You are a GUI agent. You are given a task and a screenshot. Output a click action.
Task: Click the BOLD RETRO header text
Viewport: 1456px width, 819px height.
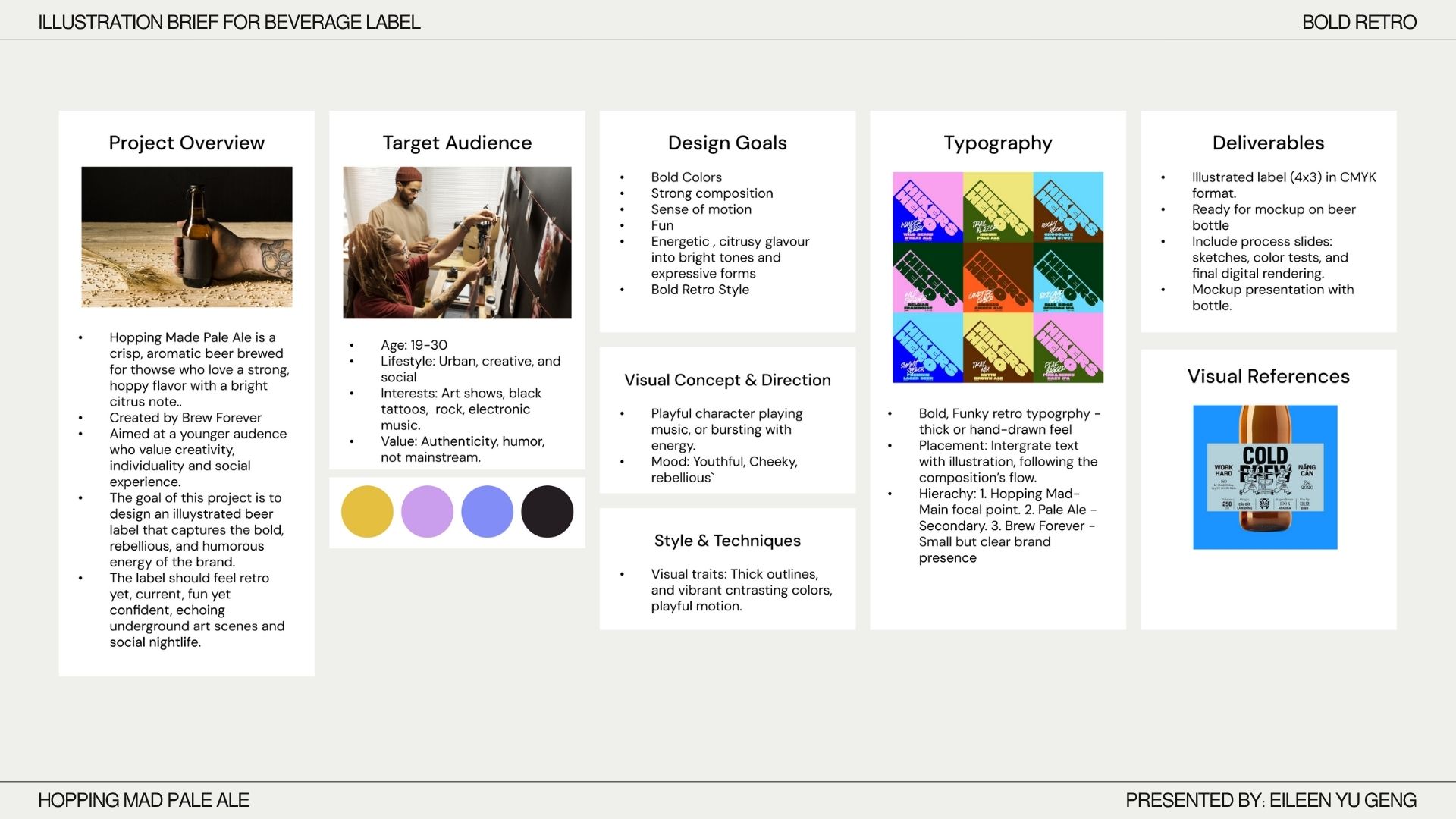point(1358,22)
